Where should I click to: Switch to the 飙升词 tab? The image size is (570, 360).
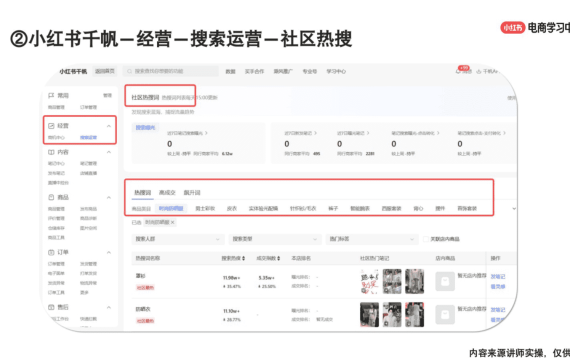click(192, 192)
